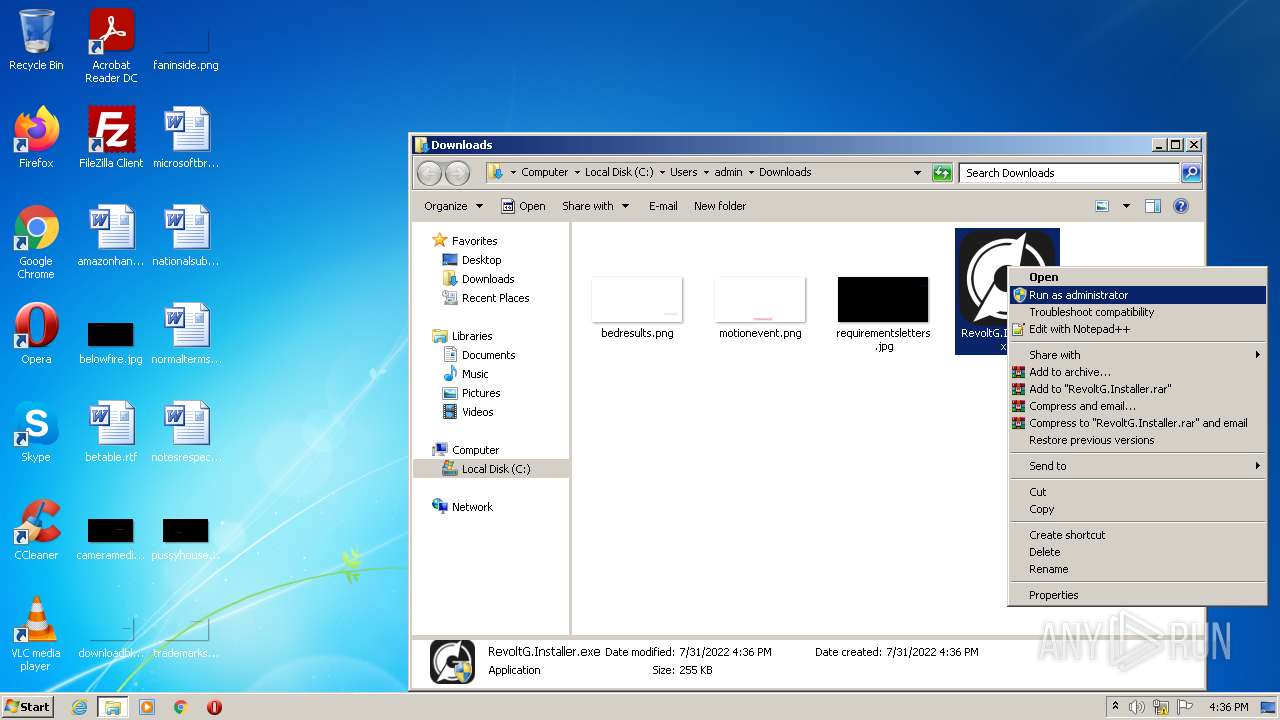This screenshot has width=1280, height=720.
Task: Click the volume speaker tray icon
Action: pyautogui.click(x=1136, y=707)
